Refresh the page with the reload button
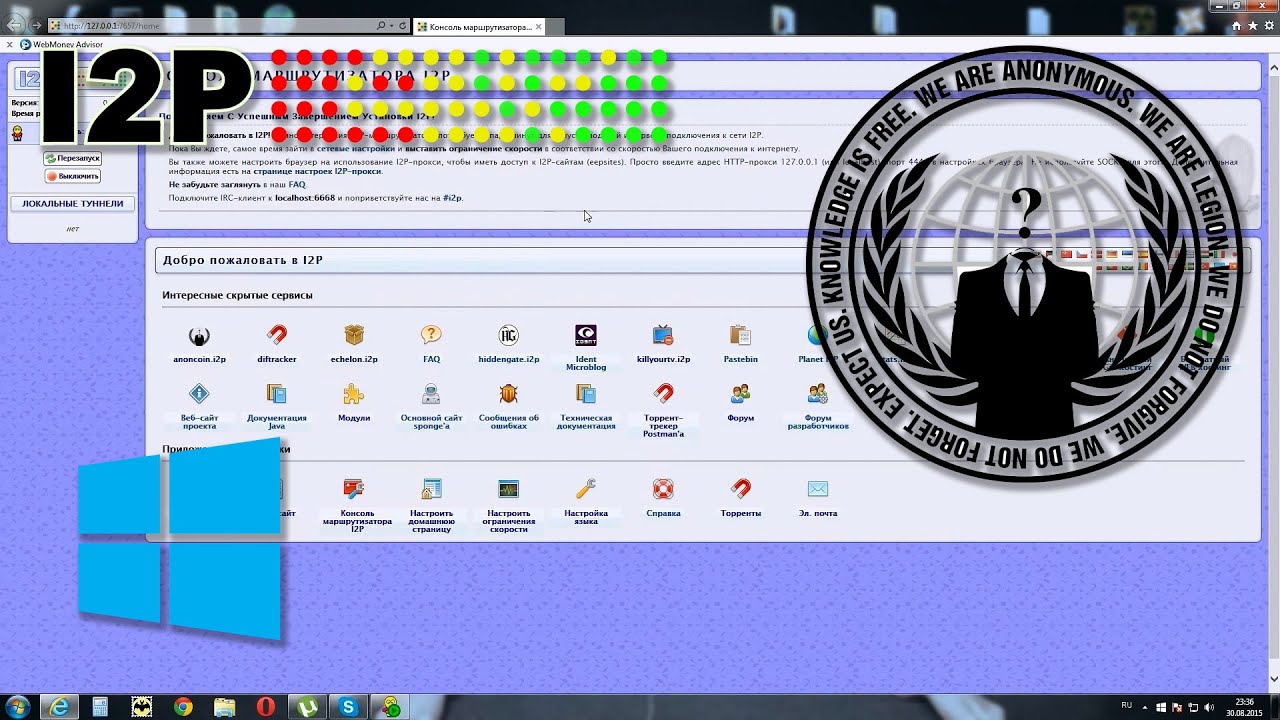1280x720 pixels. pos(403,26)
